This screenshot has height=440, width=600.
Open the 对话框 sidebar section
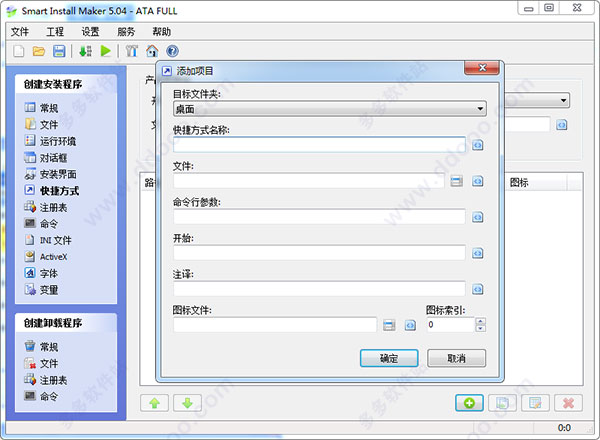pyautogui.click(x=46, y=158)
